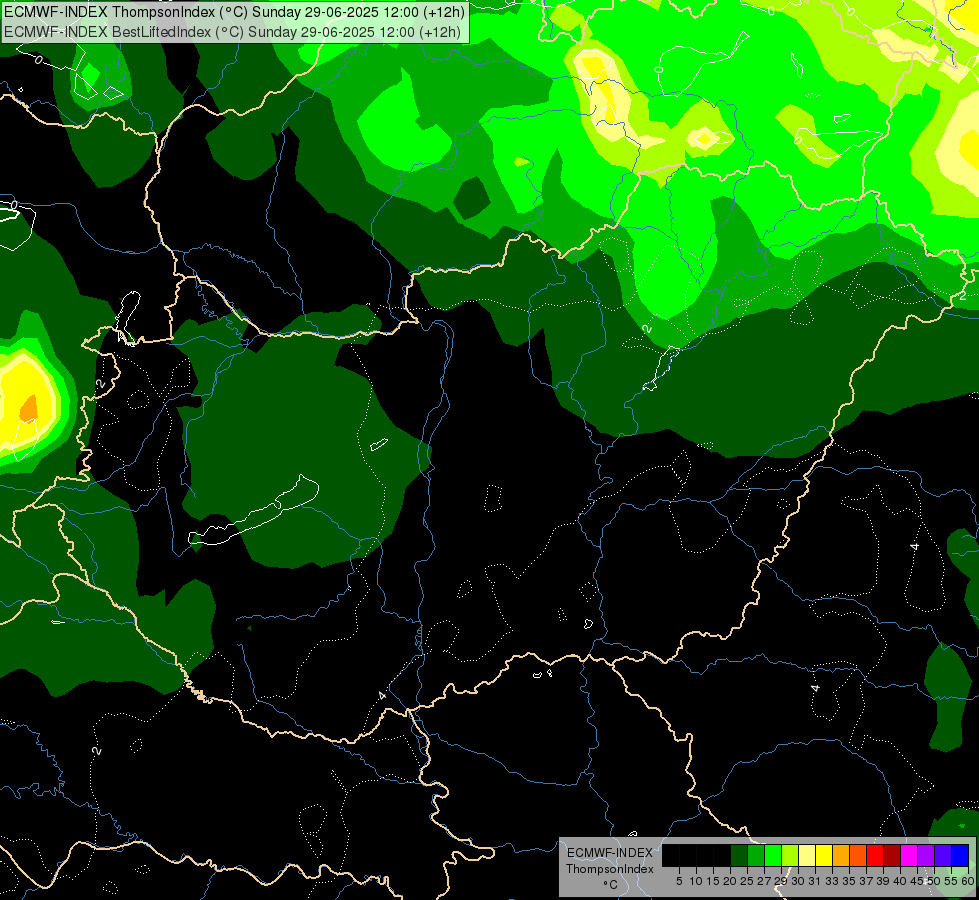This screenshot has height=900, width=979.
Task: Click legend tick value 45
Action: 917,881
